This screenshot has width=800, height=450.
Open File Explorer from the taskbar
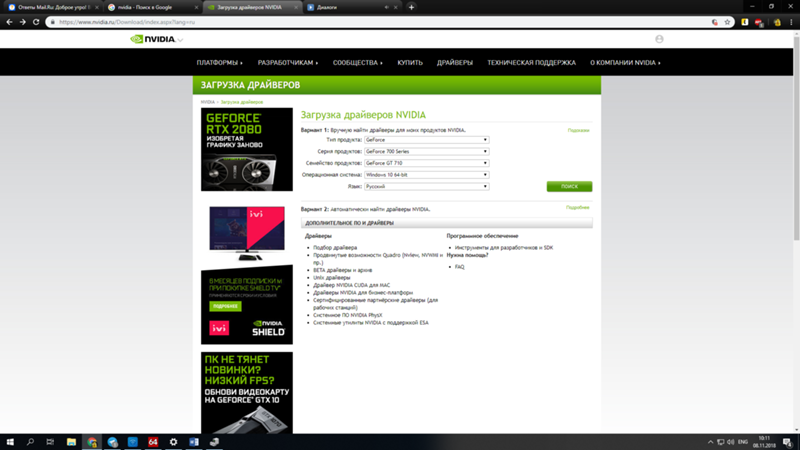(71, 442)
